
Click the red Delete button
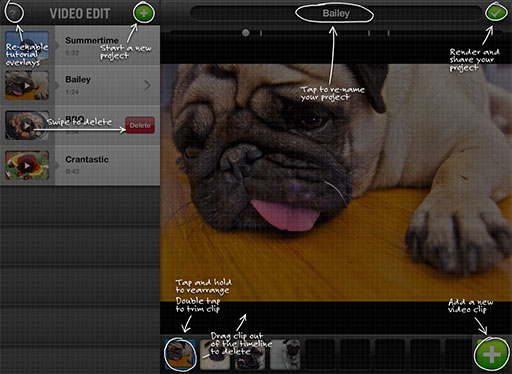pyautogui.click(x=140, y=125)
